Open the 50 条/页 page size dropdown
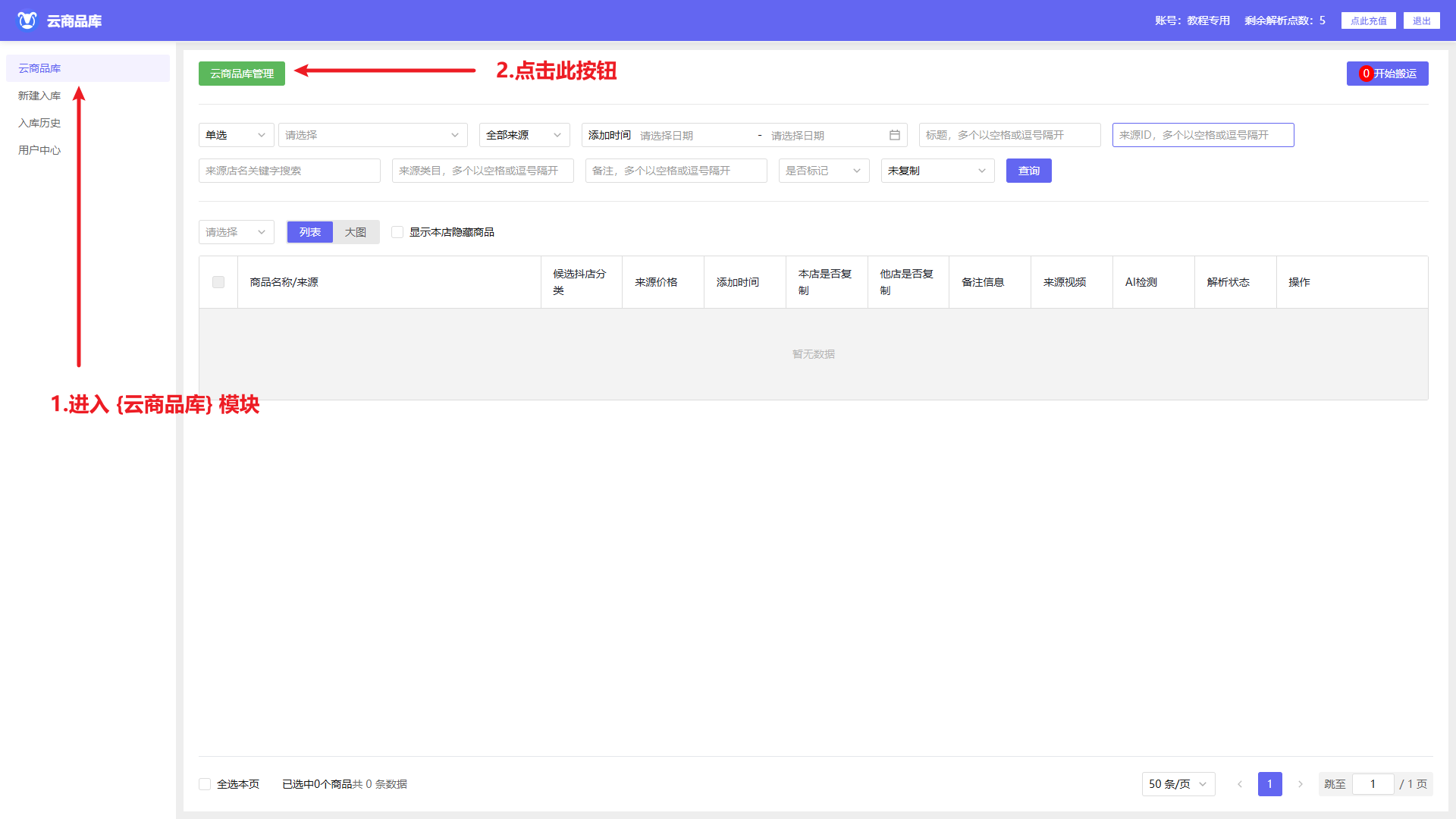This screenshot has width=1456, height=819. [1178, 784]
